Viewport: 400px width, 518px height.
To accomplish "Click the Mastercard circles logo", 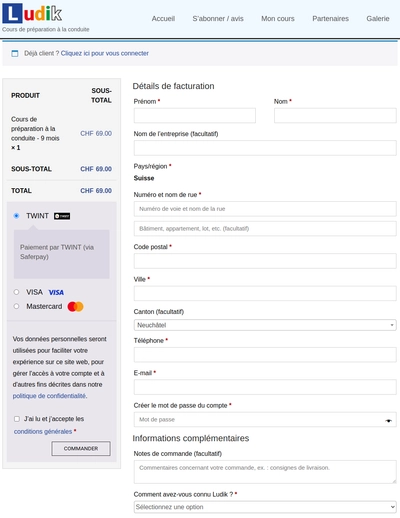I will 75,306.
